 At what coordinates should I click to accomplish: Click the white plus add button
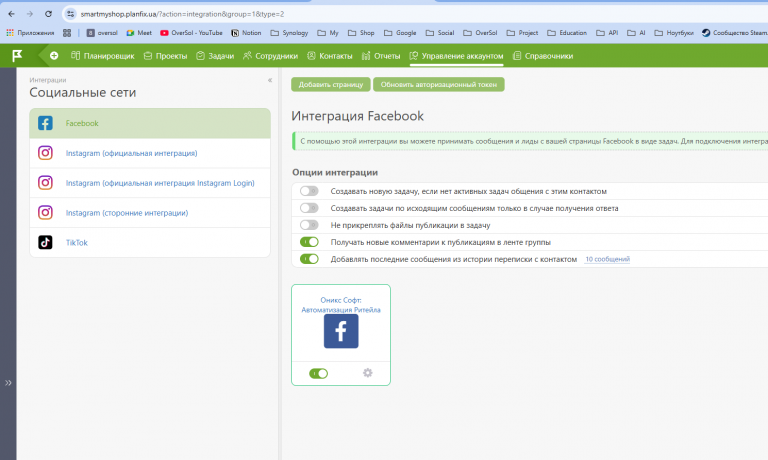[54, 56]
